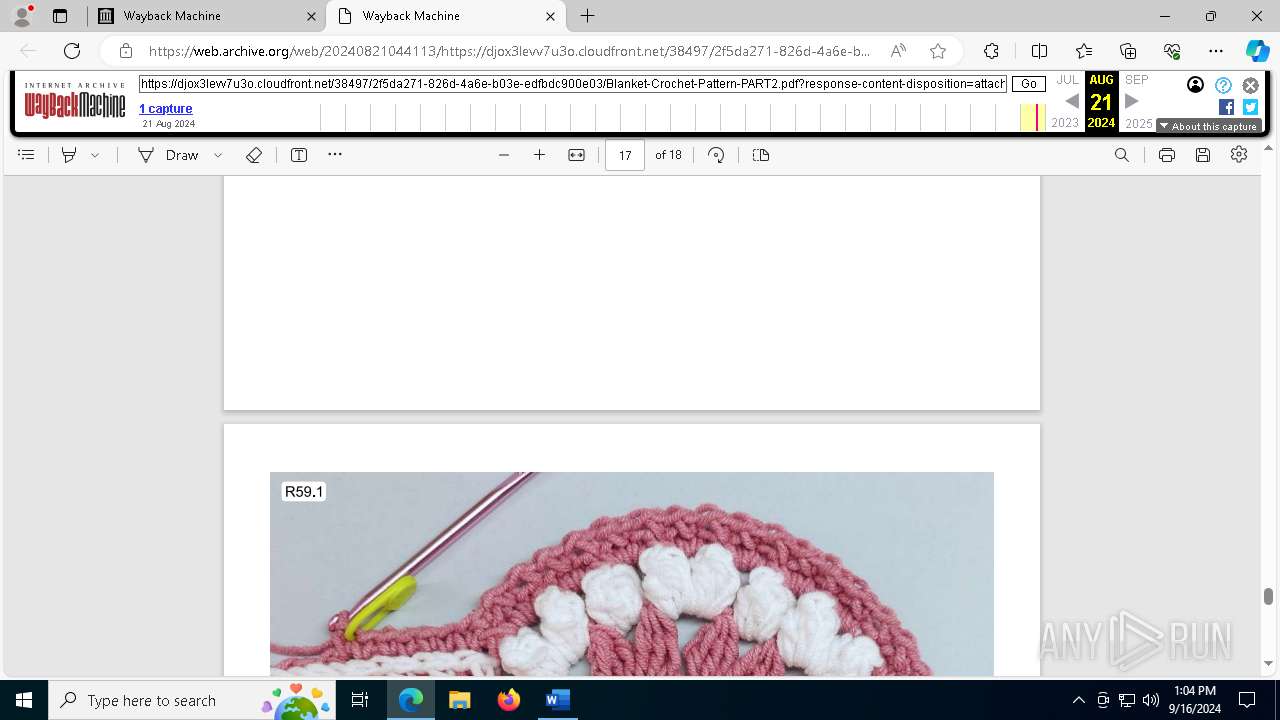Open Find in PDF search

point(1122,155)
